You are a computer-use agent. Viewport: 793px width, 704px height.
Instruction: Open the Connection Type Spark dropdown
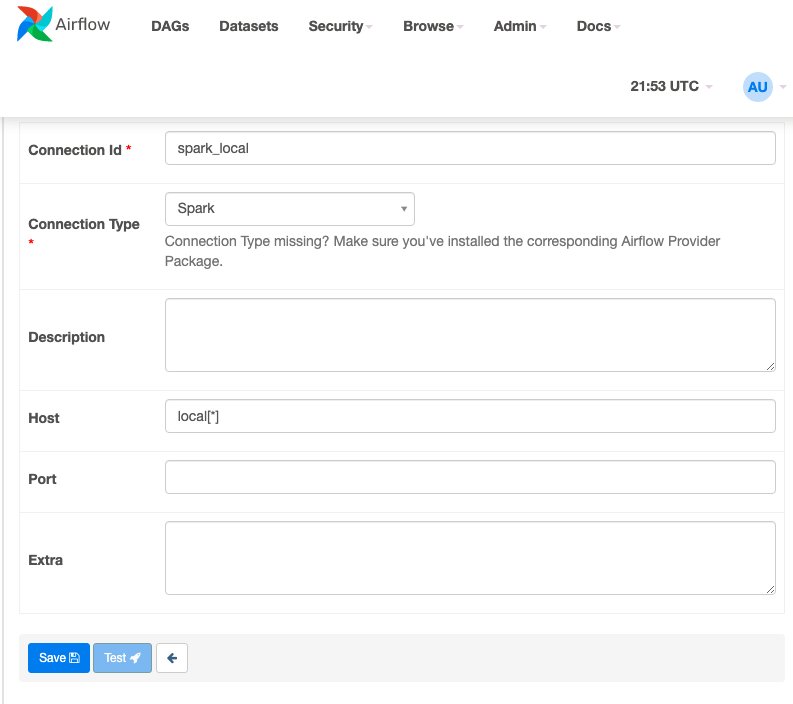pyautogui.click(x=290, y=209)
